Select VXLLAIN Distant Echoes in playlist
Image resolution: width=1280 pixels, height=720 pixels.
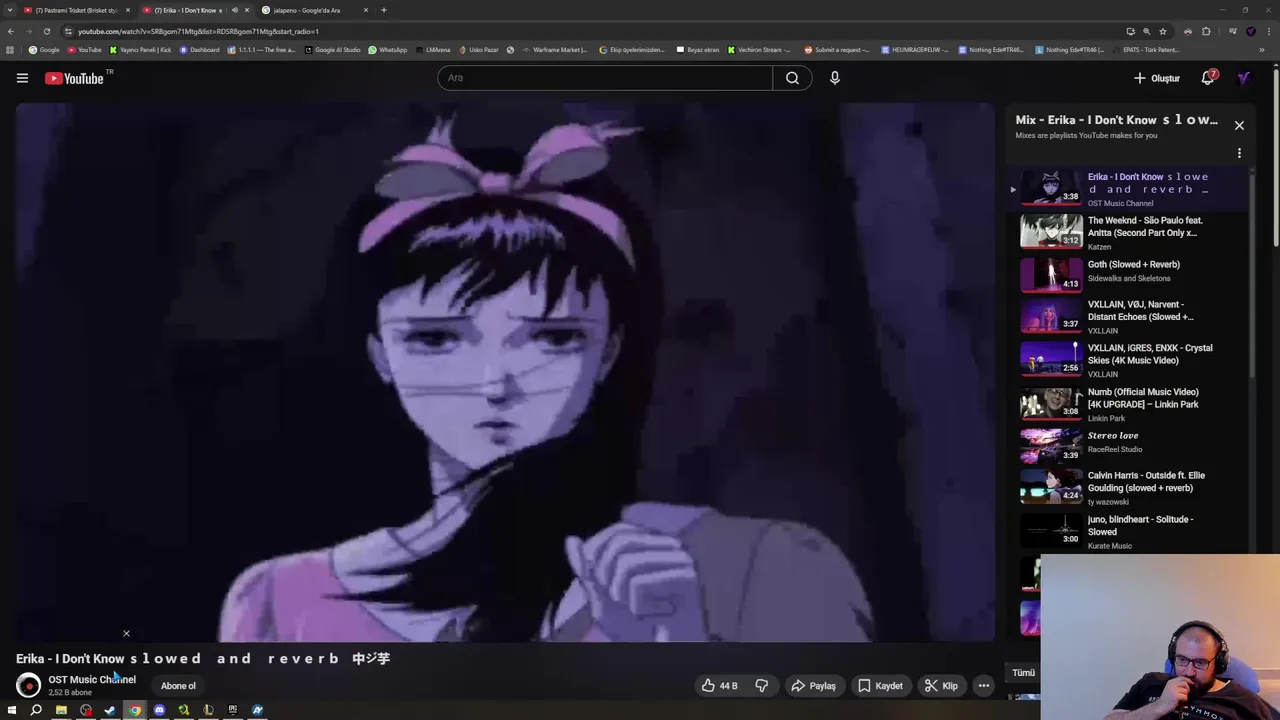coord(1130,316)
